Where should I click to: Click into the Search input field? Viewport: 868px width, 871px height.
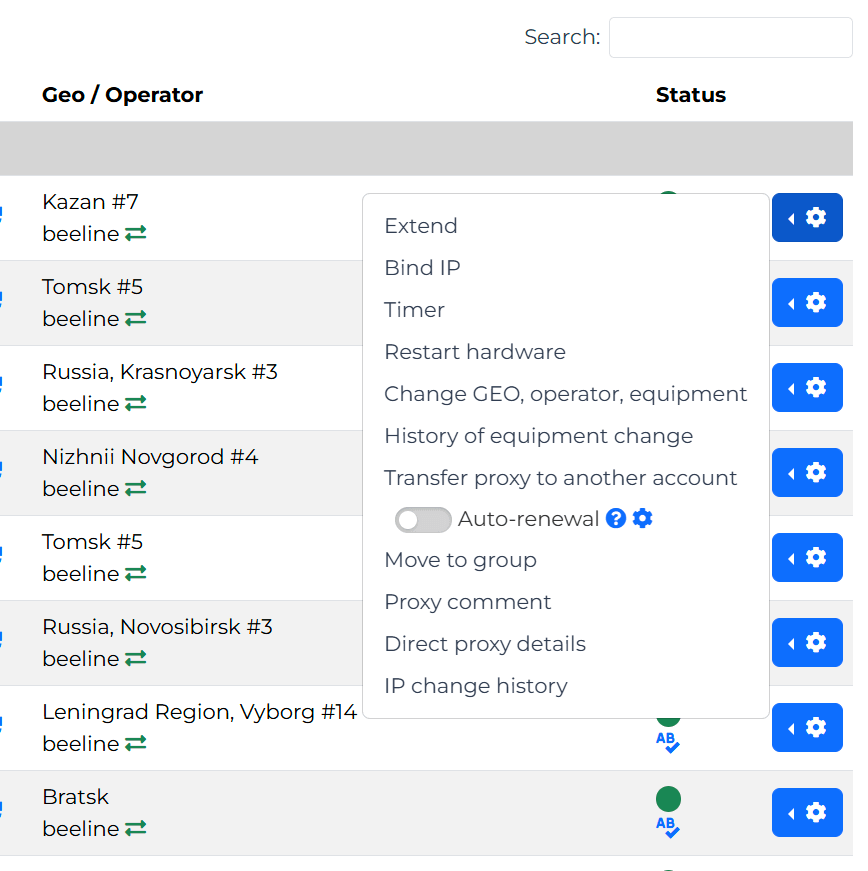[x=730, y=38]
